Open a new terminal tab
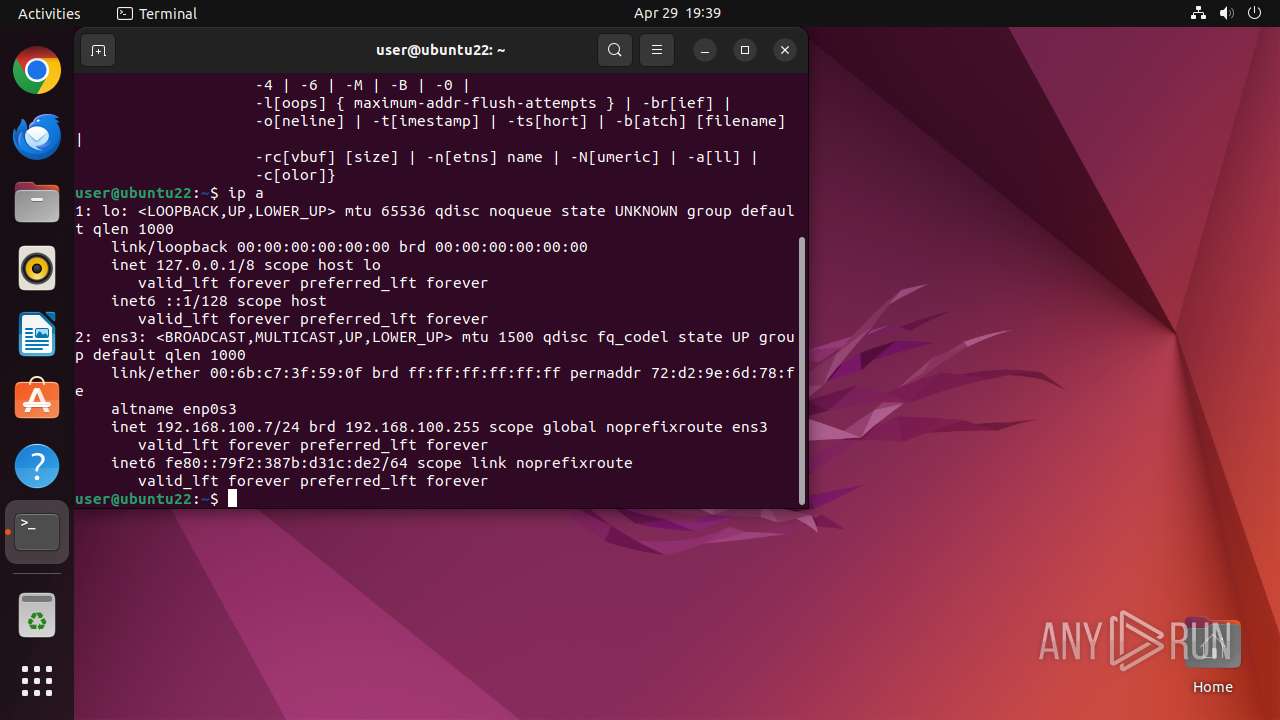This screenshot has height=720, width=1280. [x=98, y=50]
